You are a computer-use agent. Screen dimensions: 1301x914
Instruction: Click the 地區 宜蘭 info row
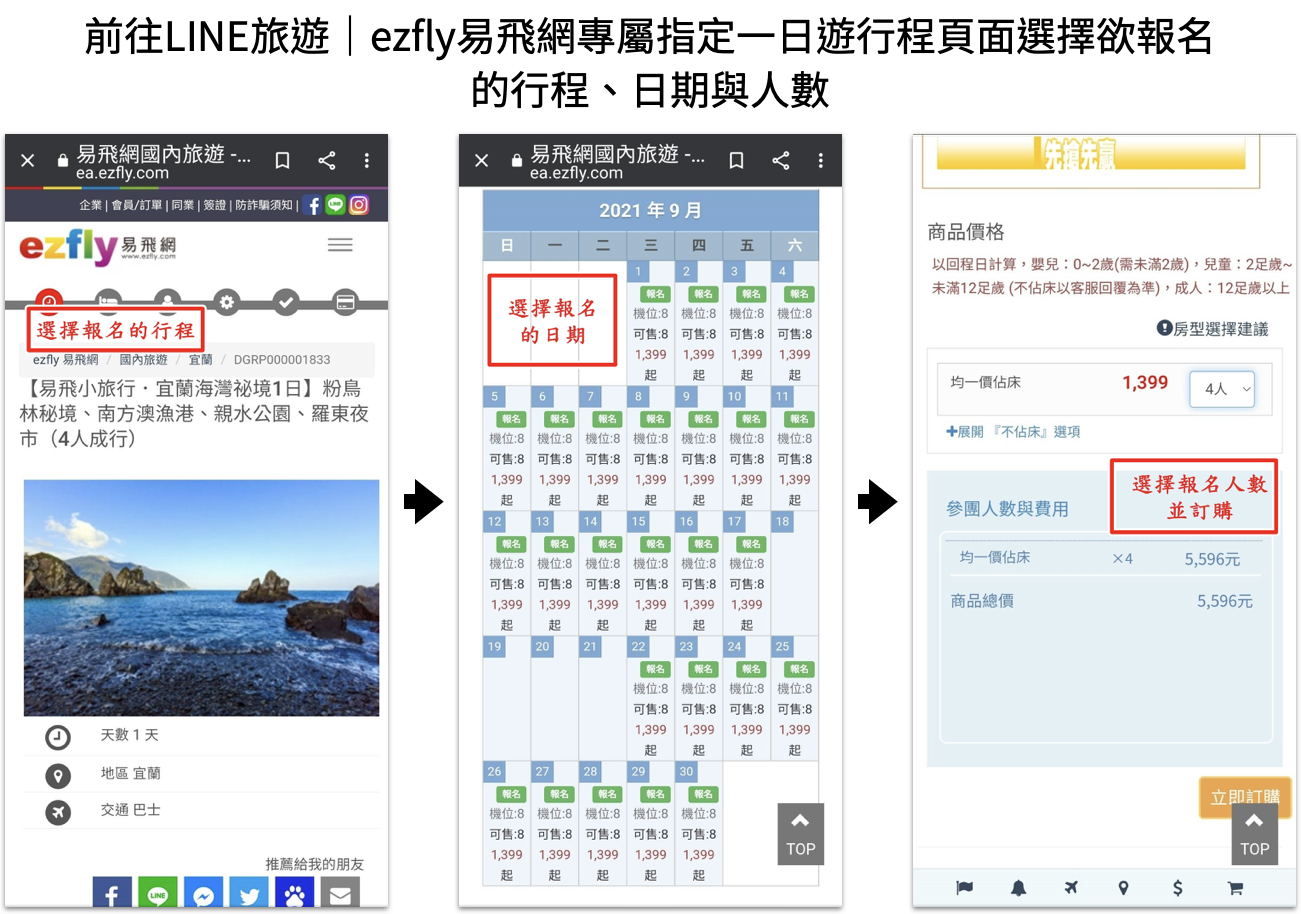point(201,774)
